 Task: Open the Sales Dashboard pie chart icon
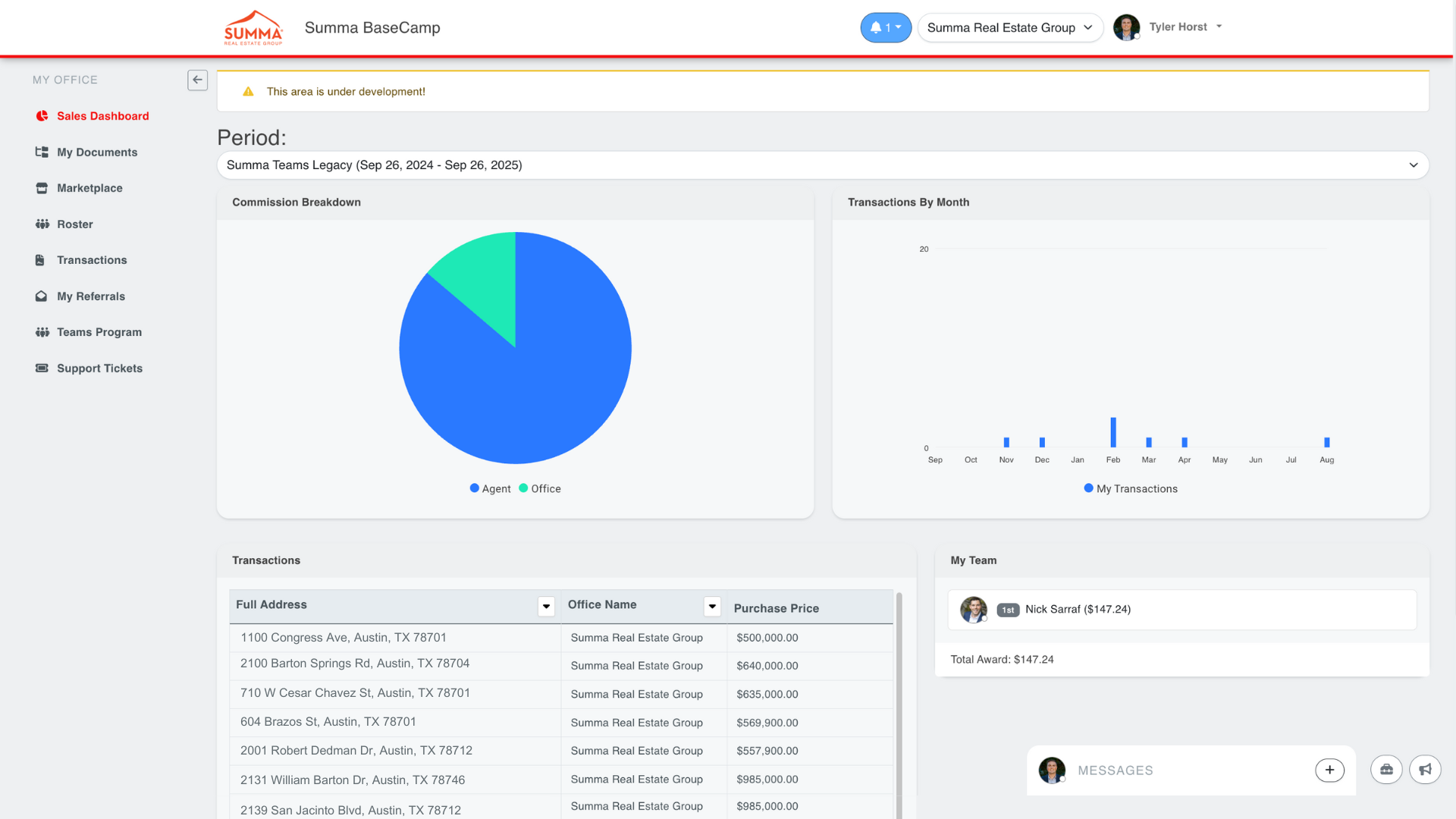(42, 116)
